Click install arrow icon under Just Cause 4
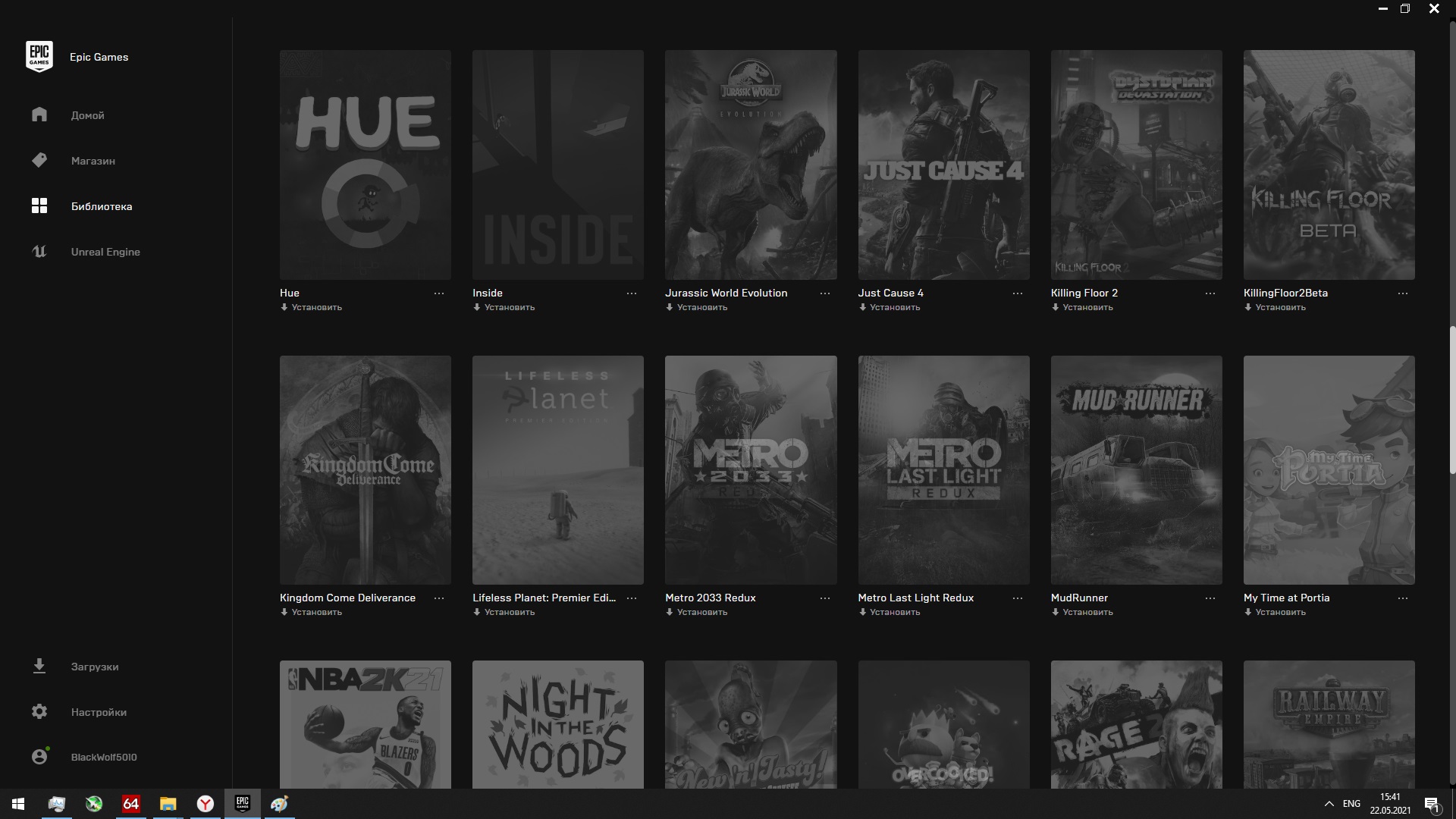The height and width of the screenshot is (819, 1456). [862, 307]
